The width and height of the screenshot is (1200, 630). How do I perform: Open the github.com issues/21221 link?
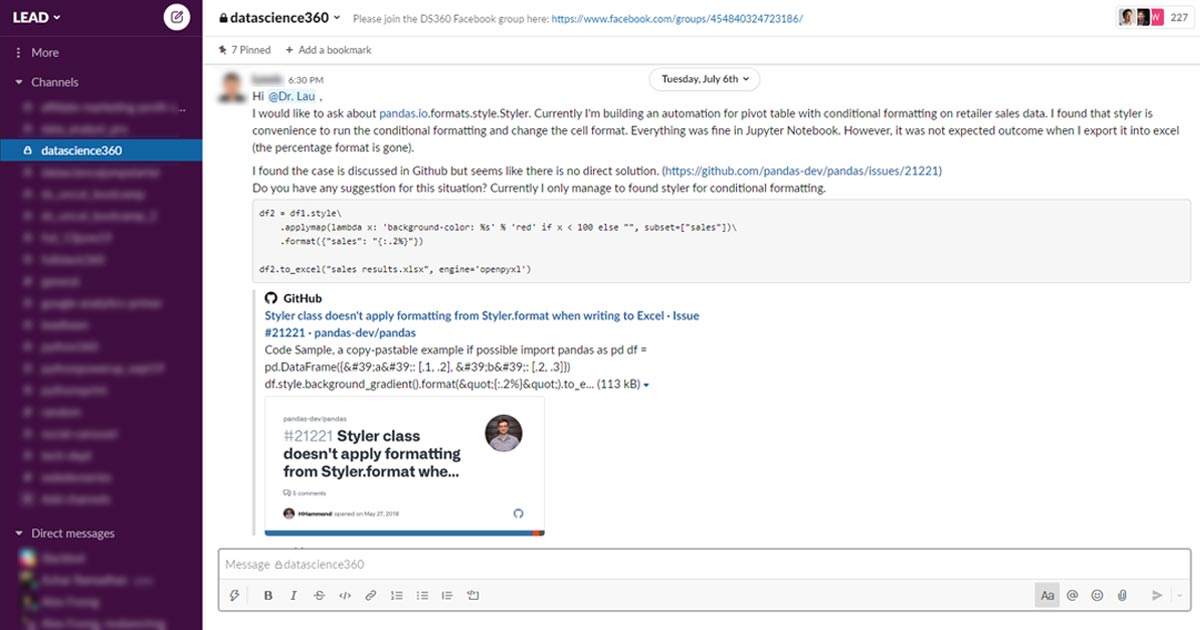(803, 171)
